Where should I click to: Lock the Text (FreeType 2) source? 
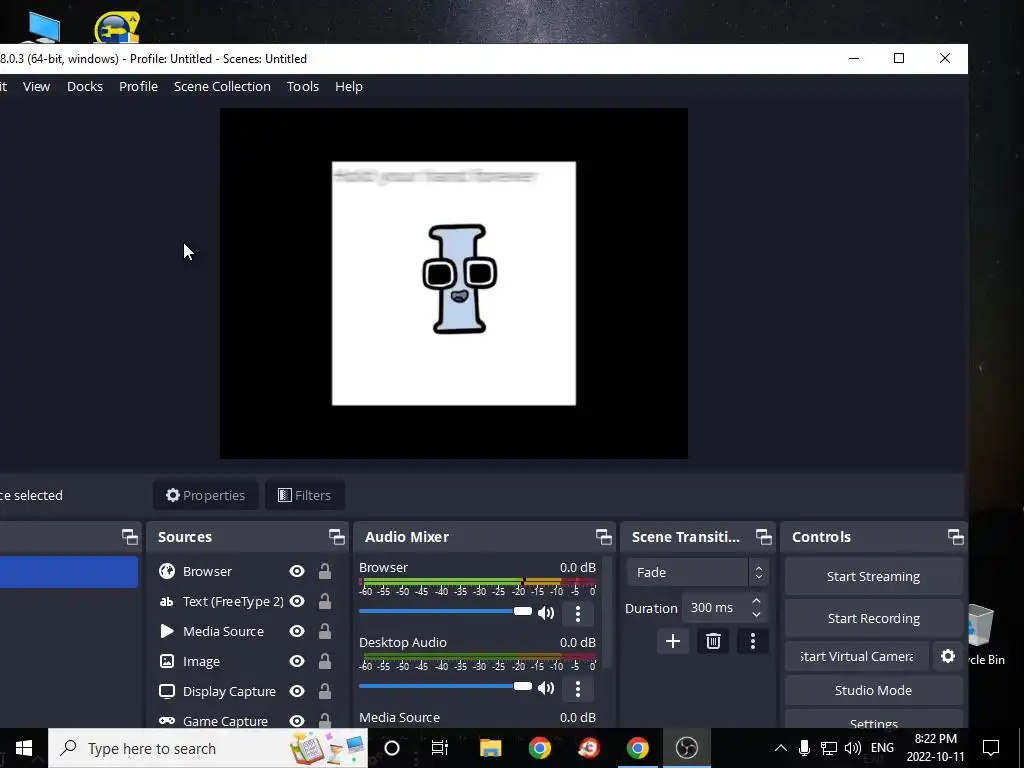[325, 601]
